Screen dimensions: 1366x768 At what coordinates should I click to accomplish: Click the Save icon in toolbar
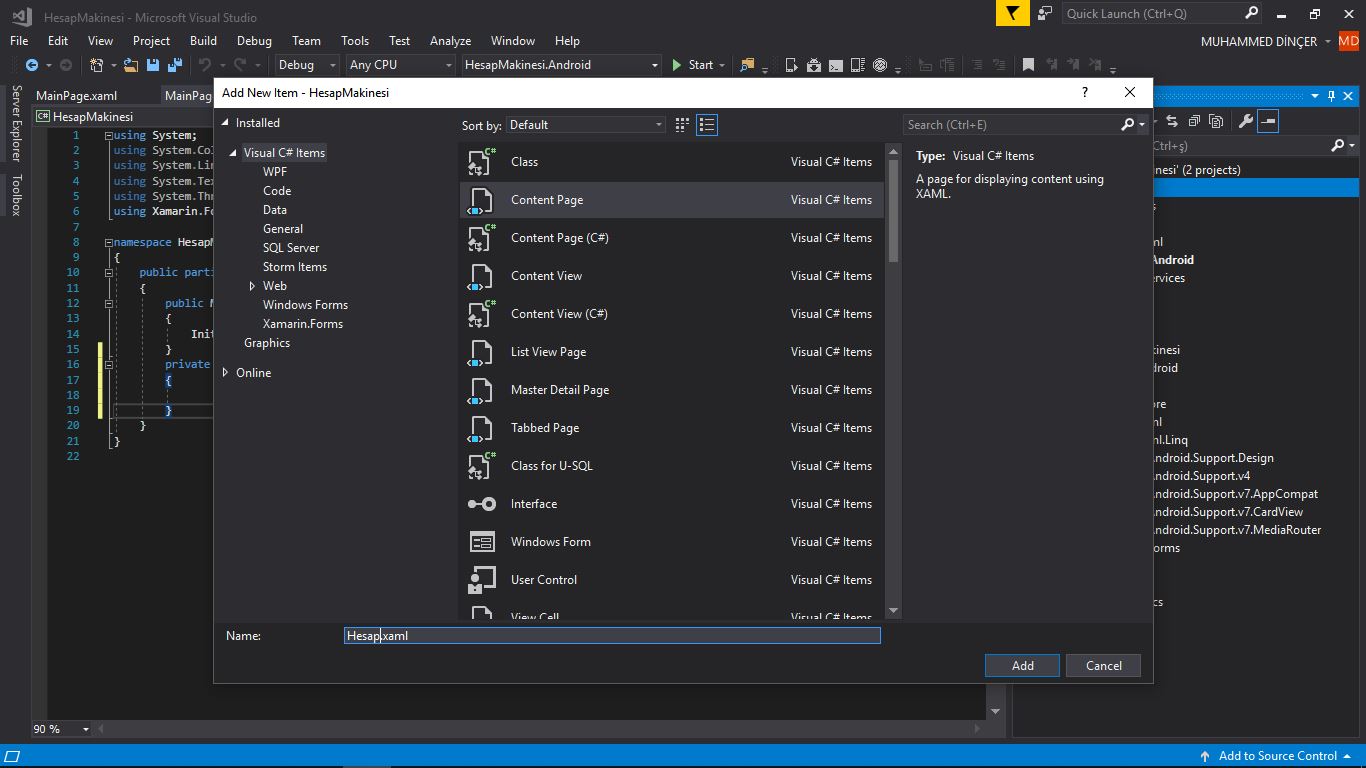[x=153, y=65]
